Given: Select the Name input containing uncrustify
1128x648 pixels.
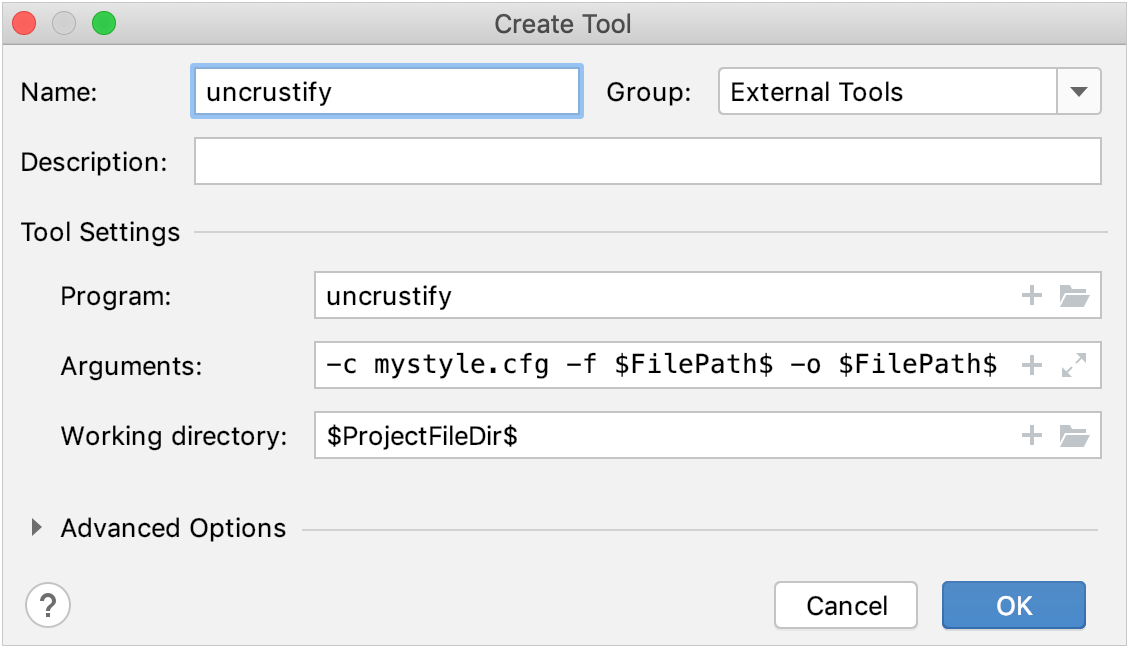Looking at the screenshot, I should [x=386, y=91].
